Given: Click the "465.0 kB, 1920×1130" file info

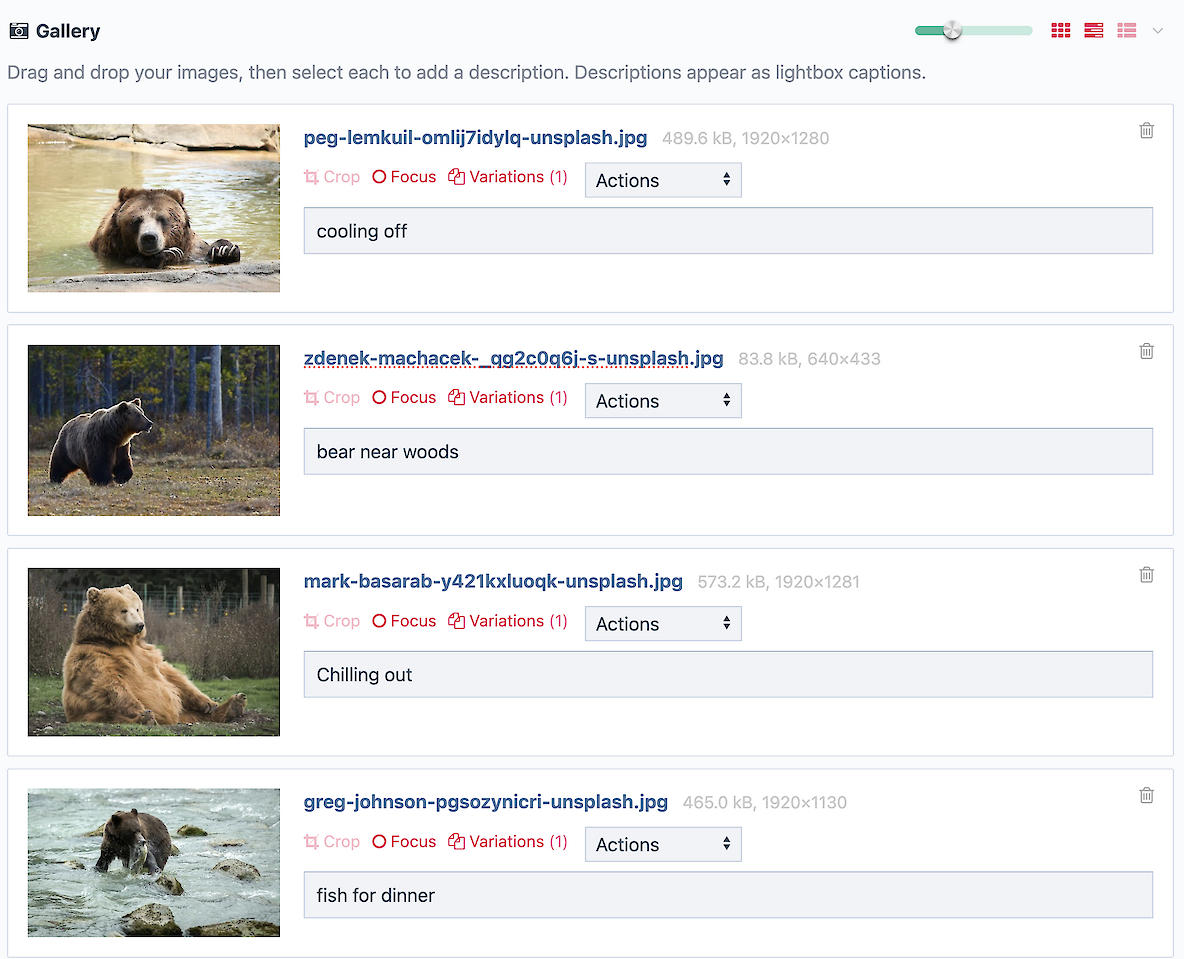Looking at the screenshot, I should point(765,803).
